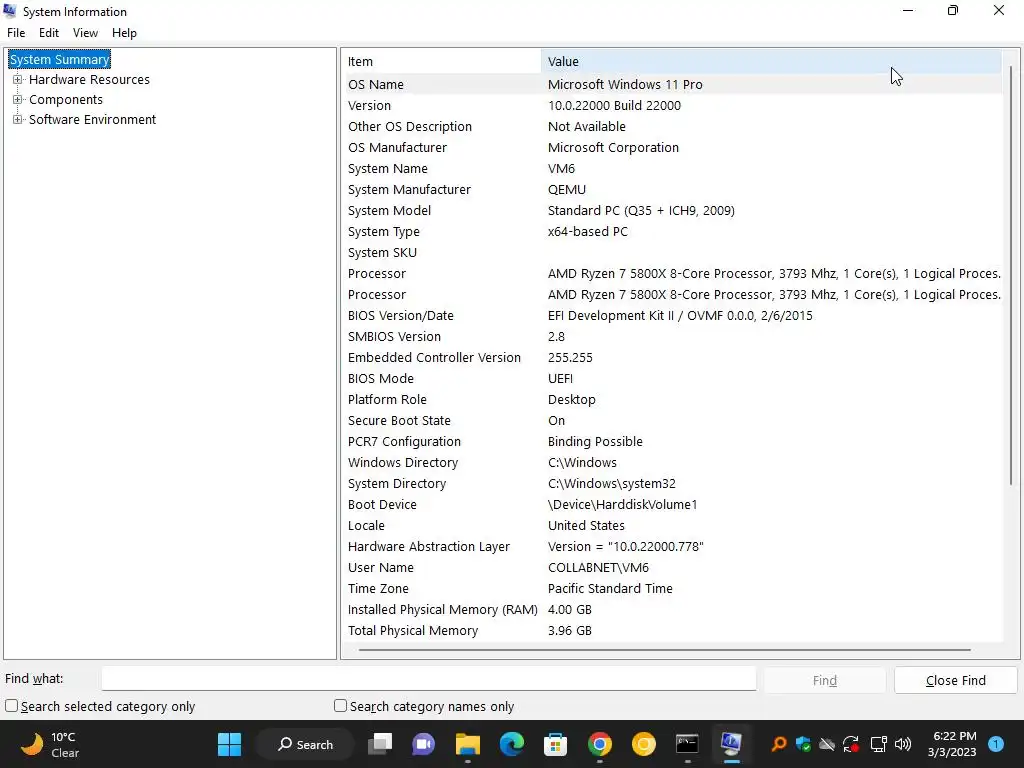Select the OS Name row
This screenshot has height=768, width=1024.
(672, 84)
